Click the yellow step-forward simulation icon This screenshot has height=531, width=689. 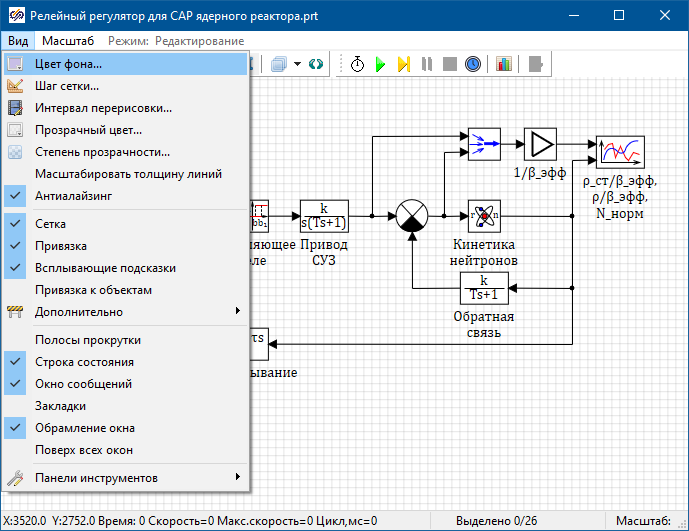click(x=404, y=64)
